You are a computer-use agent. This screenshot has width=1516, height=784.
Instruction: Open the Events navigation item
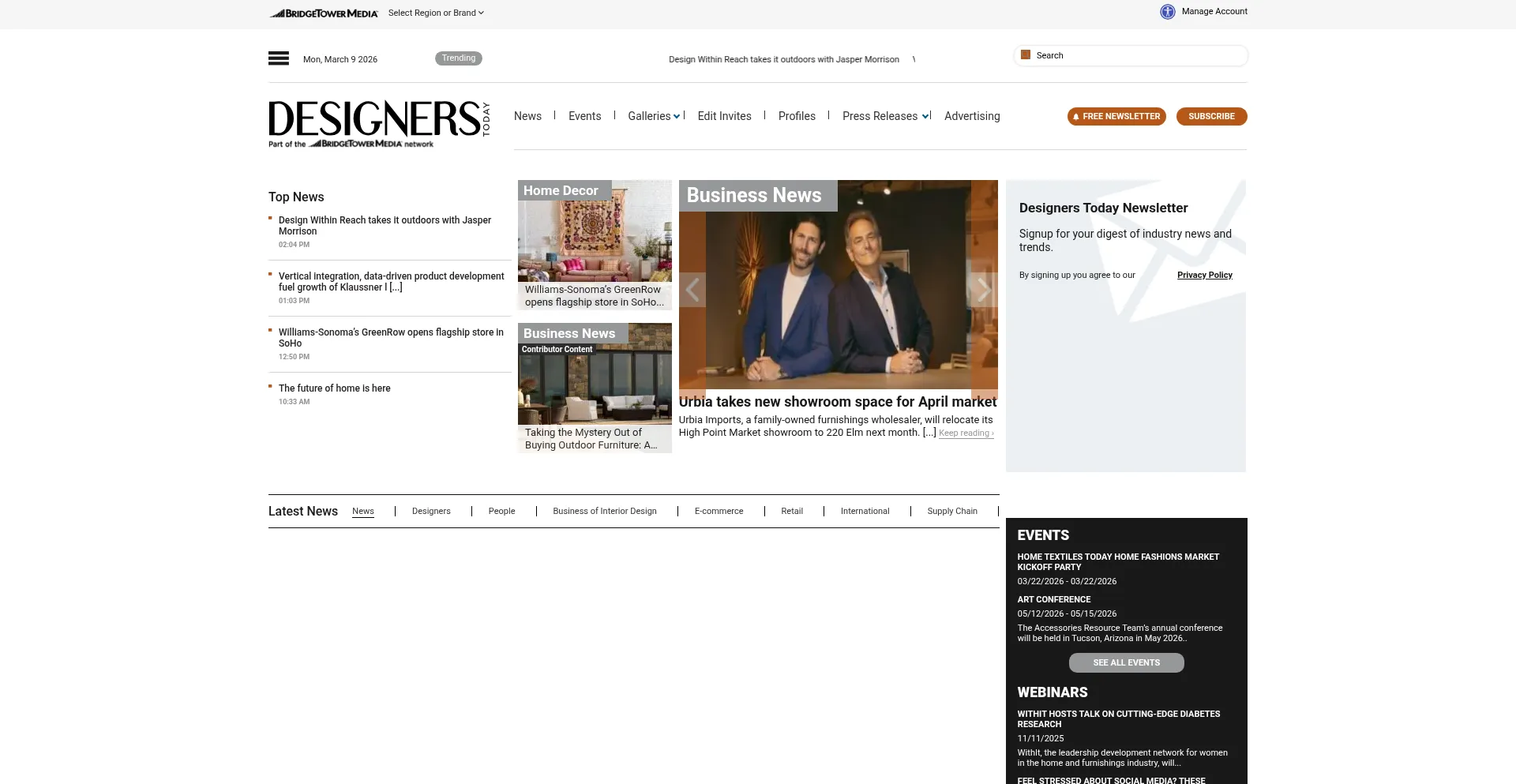coord(584,116)
